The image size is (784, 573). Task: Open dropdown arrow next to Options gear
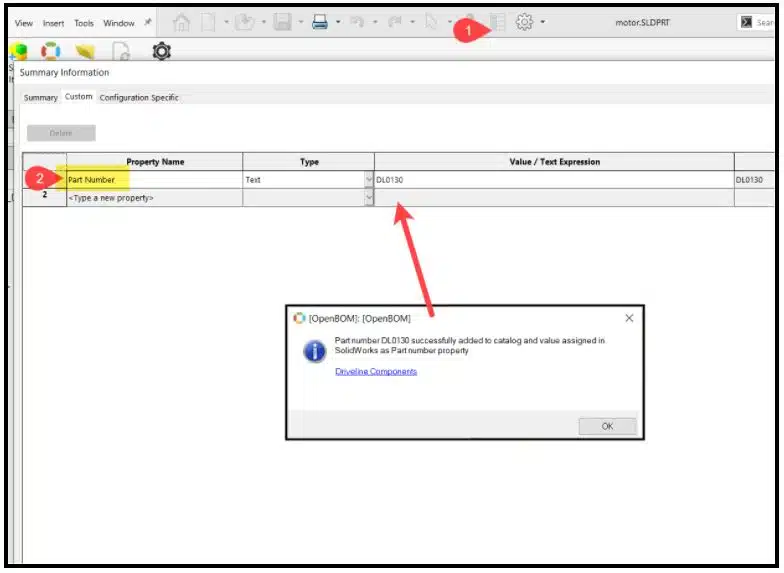pos(542,22)
